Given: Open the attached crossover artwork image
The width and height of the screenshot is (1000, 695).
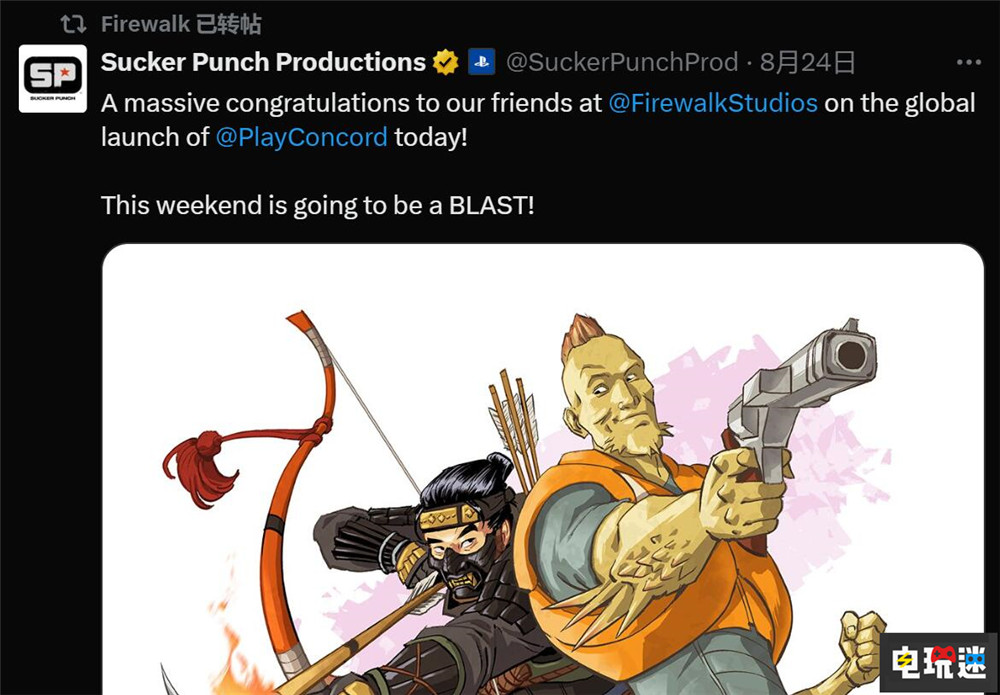Looking at the screenshot, I should [543, 469].
